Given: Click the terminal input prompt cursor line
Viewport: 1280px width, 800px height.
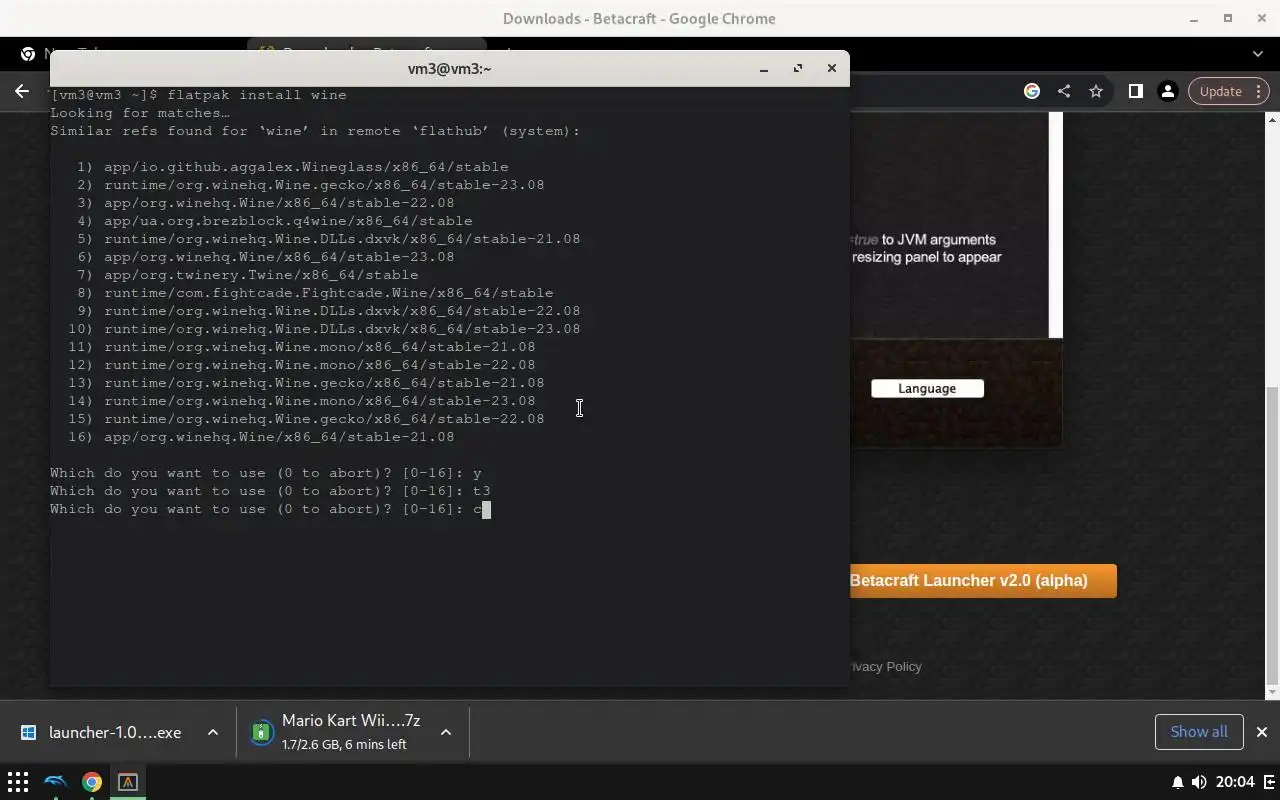Looking at the screenshot, I should tap(270, 509).
